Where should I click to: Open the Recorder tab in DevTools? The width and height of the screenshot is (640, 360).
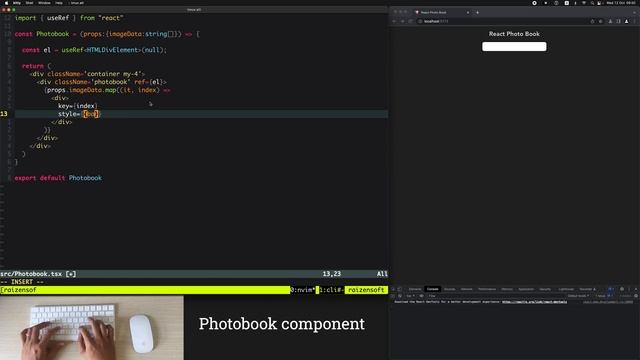[588, 289]
